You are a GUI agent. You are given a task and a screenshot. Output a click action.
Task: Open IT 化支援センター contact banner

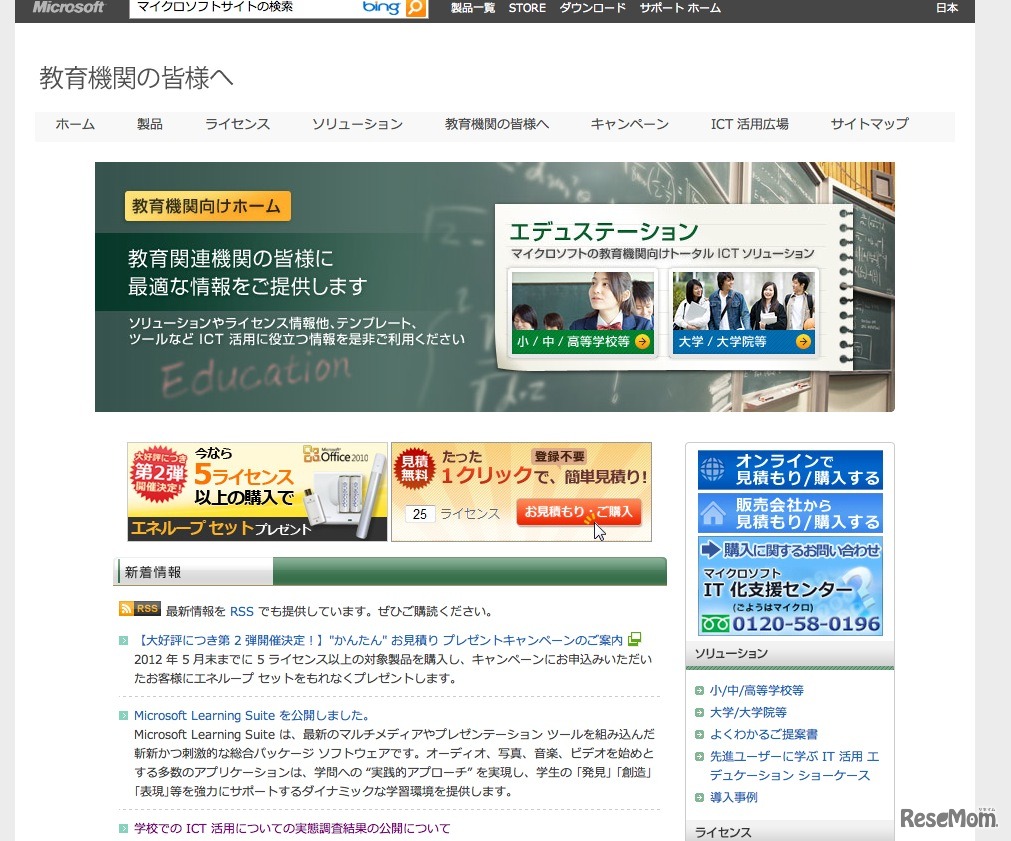790,586
